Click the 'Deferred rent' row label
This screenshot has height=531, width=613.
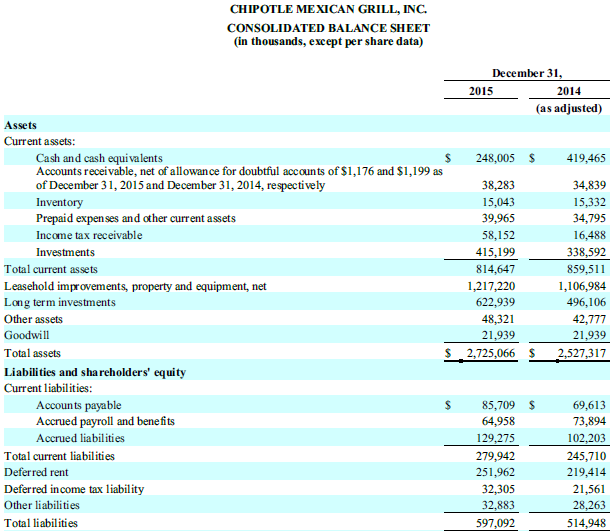point(36,472)
